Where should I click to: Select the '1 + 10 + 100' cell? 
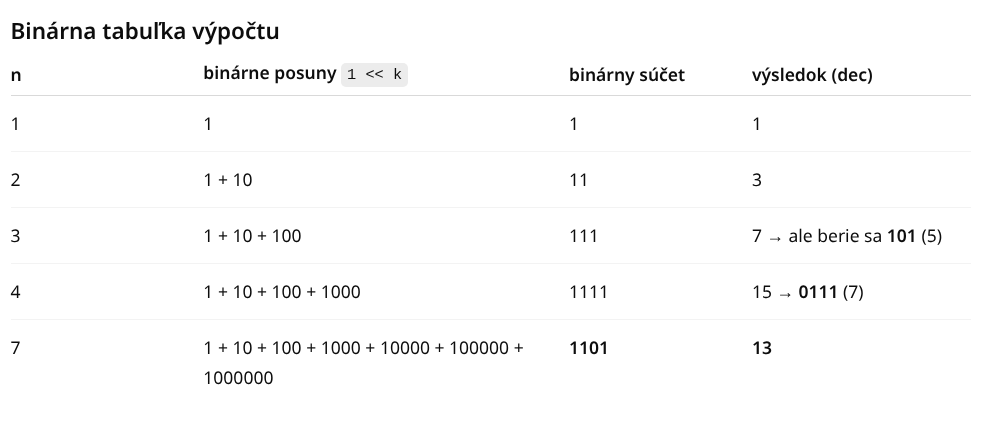pyautogui.click(x=252, y=236)
